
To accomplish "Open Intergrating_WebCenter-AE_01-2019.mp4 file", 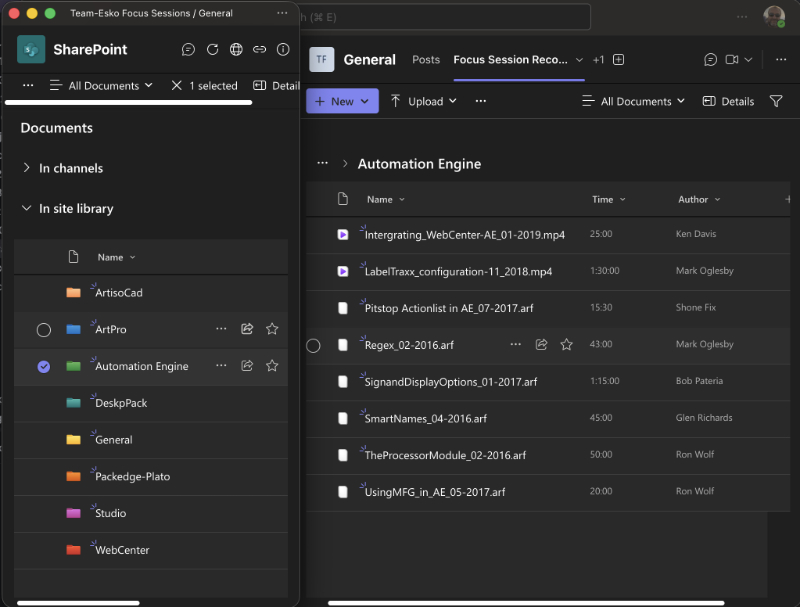I will point(464,235).
